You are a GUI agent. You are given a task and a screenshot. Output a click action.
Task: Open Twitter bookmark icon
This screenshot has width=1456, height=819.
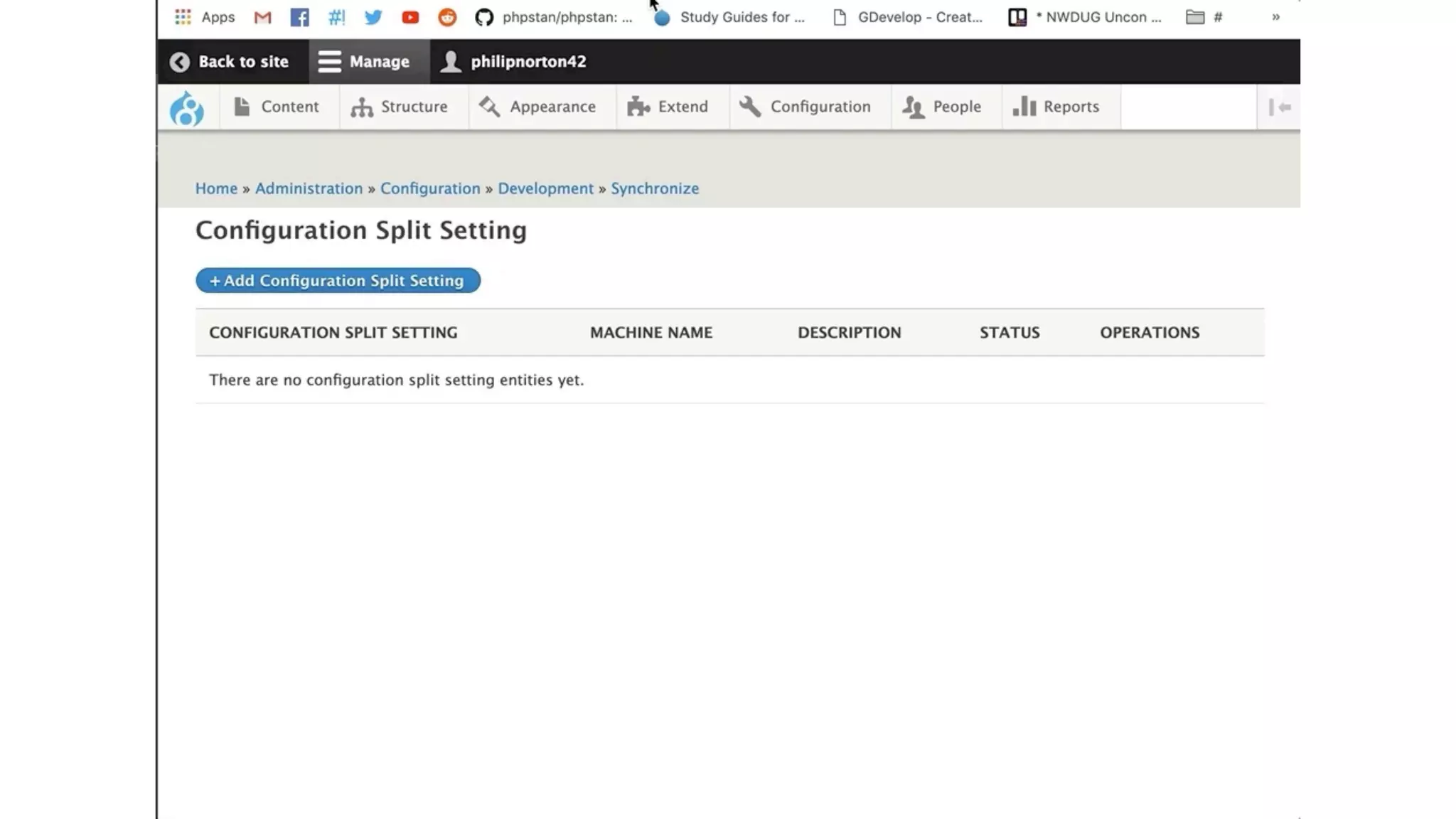373,17
